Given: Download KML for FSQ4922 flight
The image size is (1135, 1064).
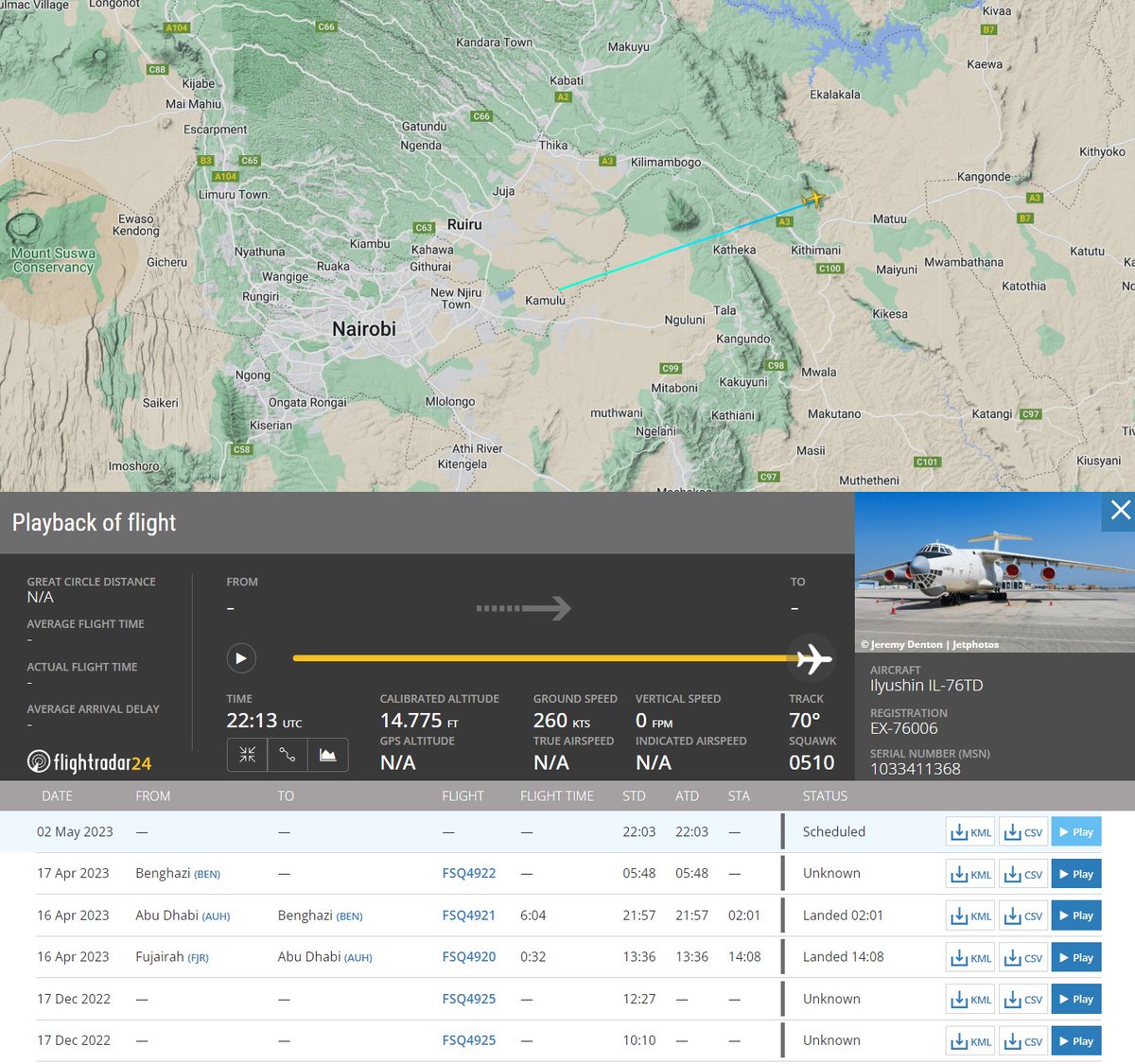Looking at the screenshot, I should click(x=971, y=874).
